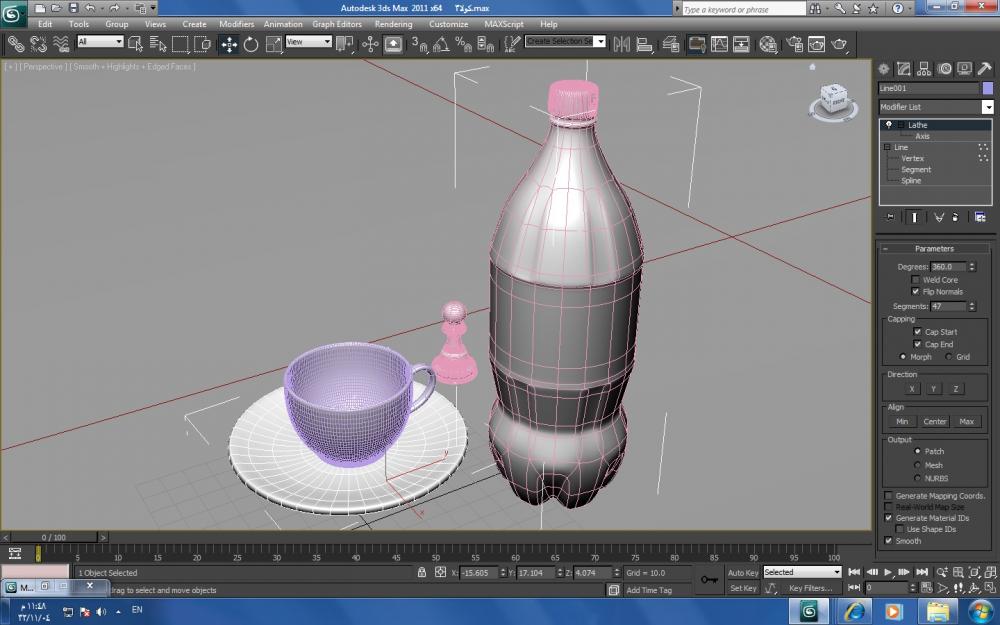Open Curve Editor icon in toolbar

(x=719, y=43)
